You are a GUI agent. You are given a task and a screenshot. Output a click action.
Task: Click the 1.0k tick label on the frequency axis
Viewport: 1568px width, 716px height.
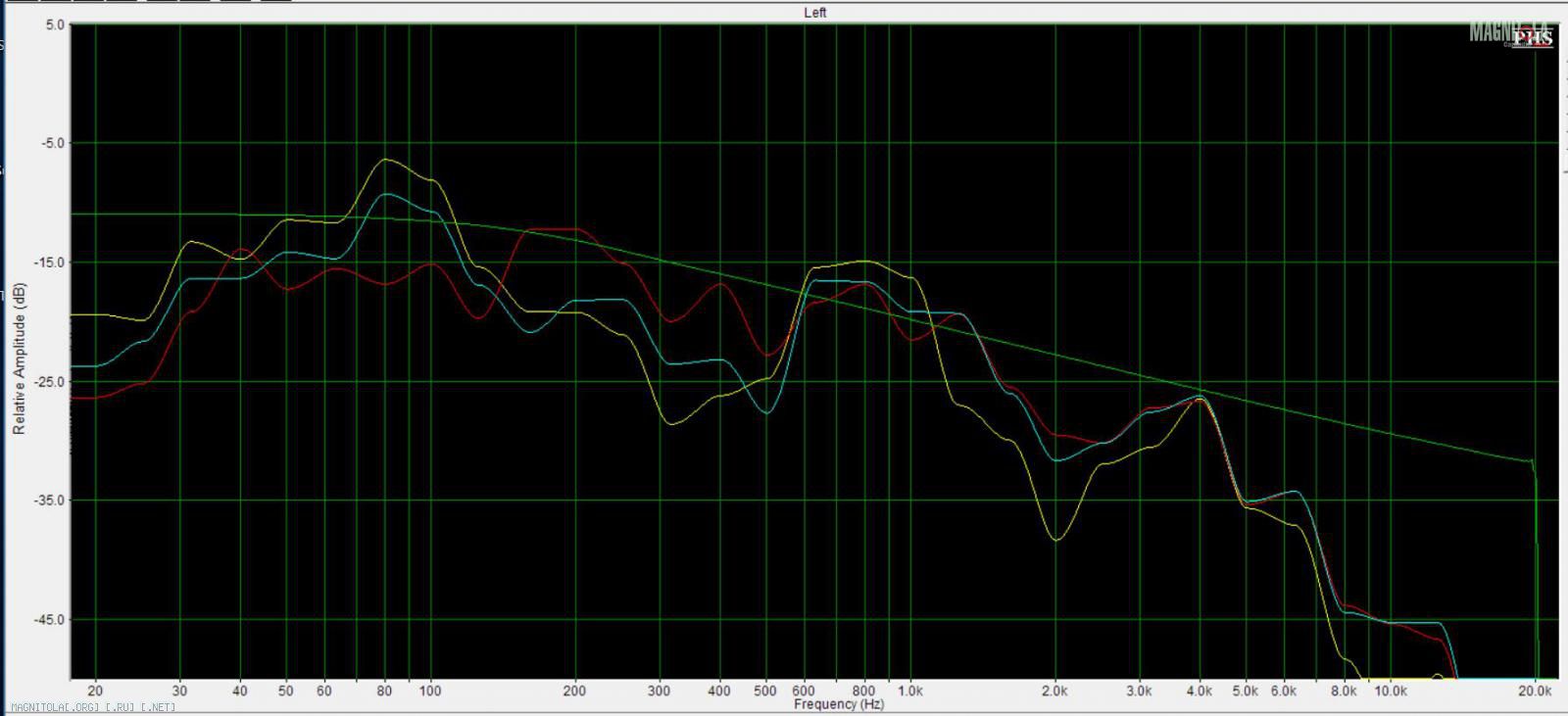pos(910,691)
